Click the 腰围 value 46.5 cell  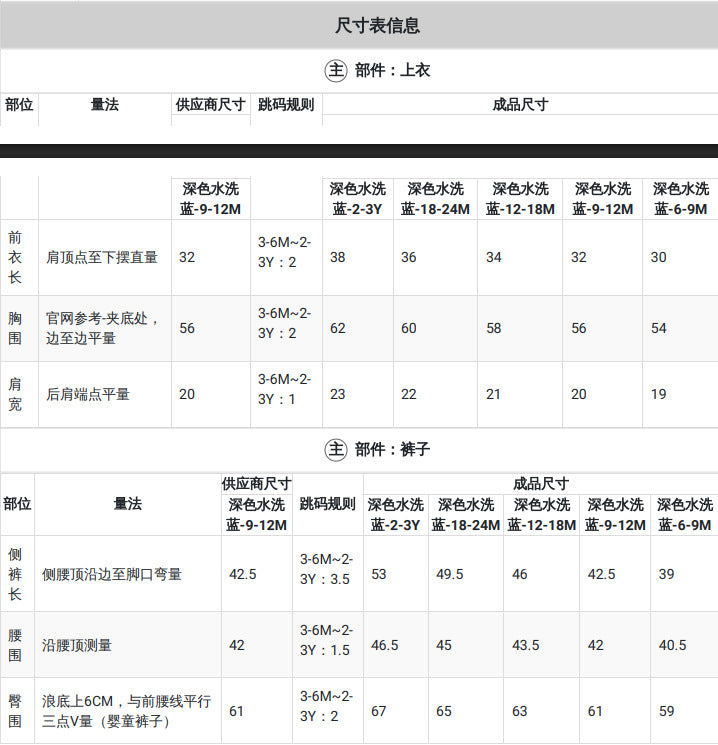tap(396, 645)
